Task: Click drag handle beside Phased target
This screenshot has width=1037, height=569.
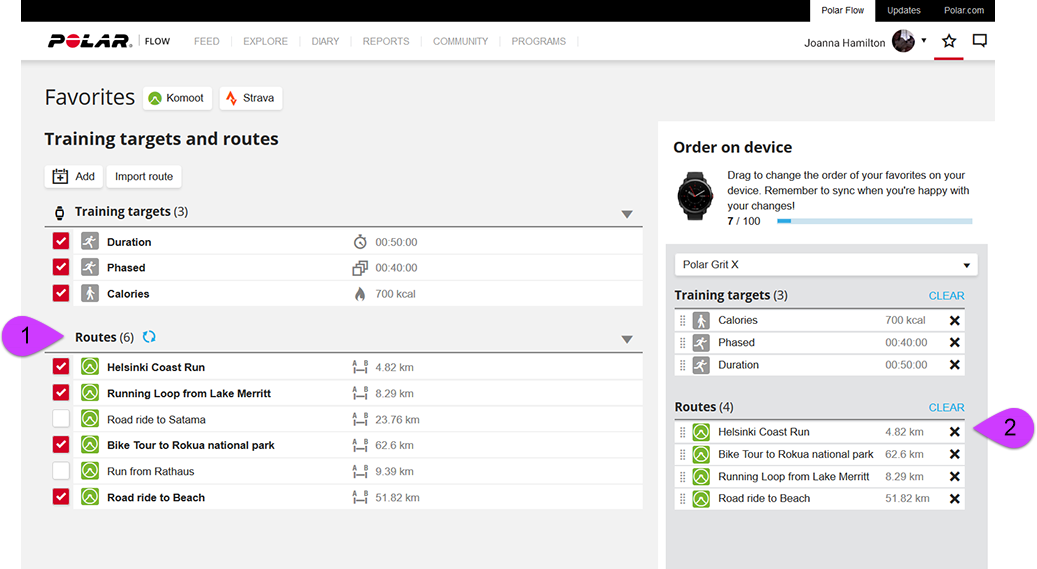Action: coord(683,343)
